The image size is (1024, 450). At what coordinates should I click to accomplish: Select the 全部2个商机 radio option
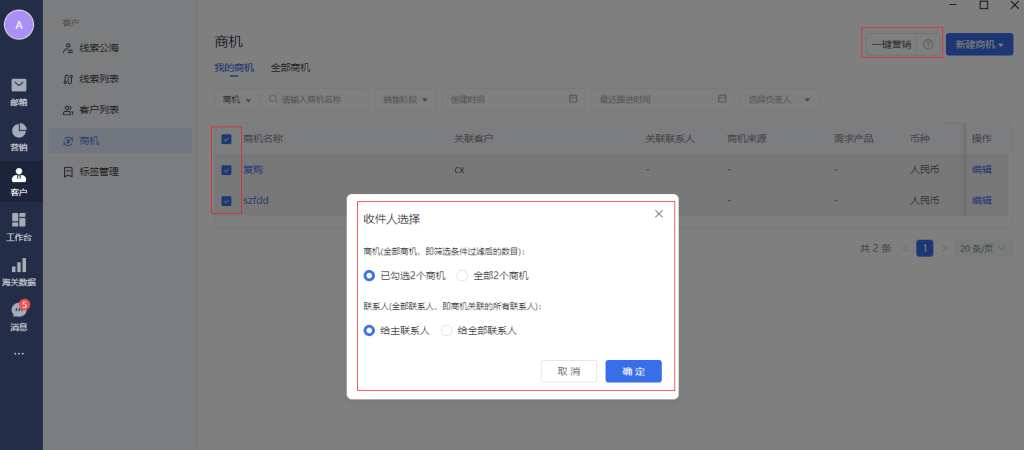coord(462,275)
